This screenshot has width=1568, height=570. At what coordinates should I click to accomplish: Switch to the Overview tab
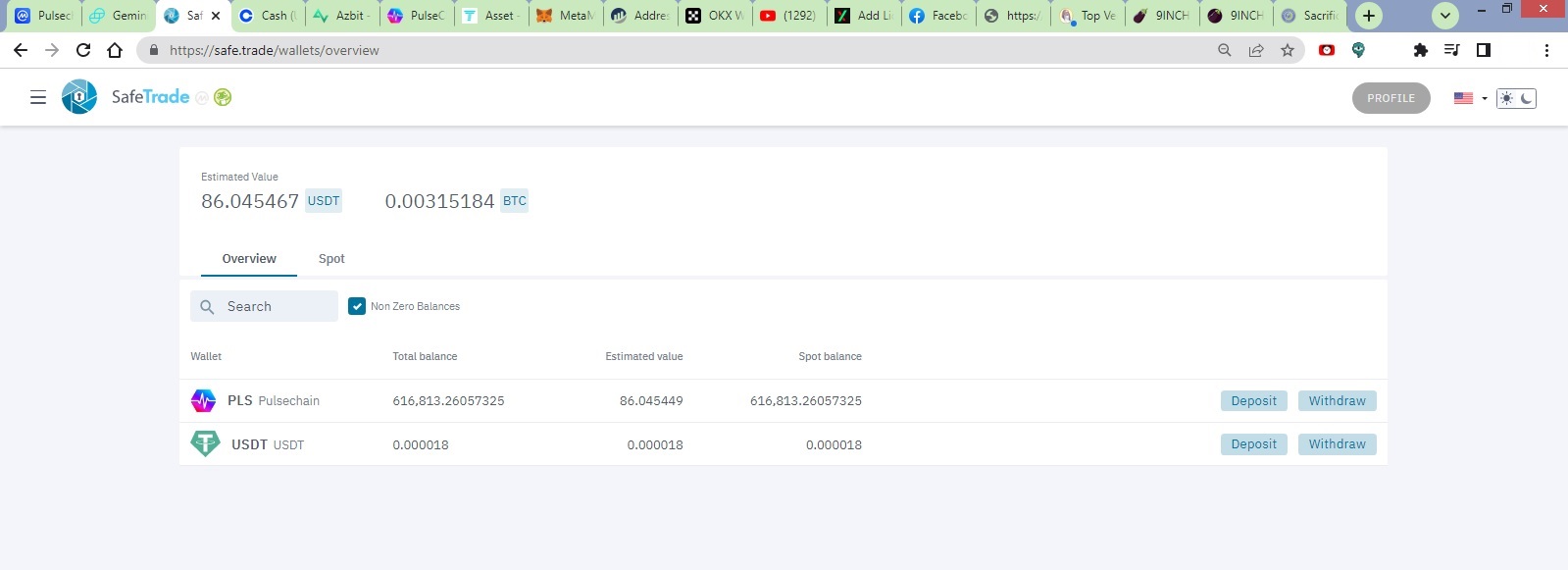[x=249, y=259]
